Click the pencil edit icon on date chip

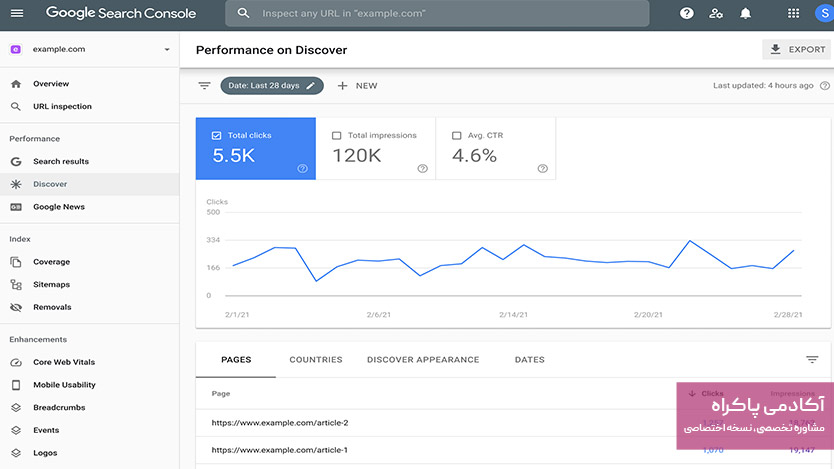pos(311,86)
